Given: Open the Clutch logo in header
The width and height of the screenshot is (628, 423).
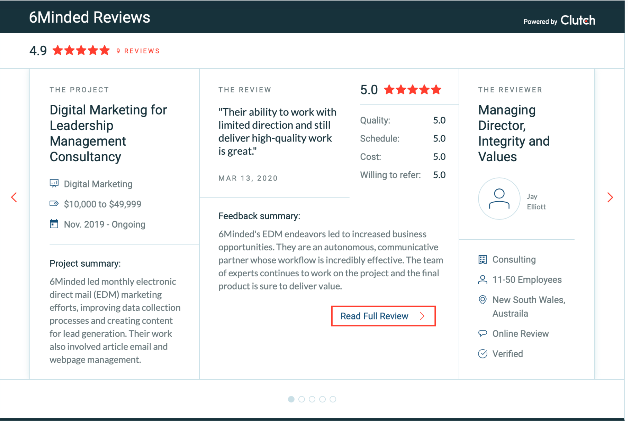Looking at the screenshot, I should 578,20.
